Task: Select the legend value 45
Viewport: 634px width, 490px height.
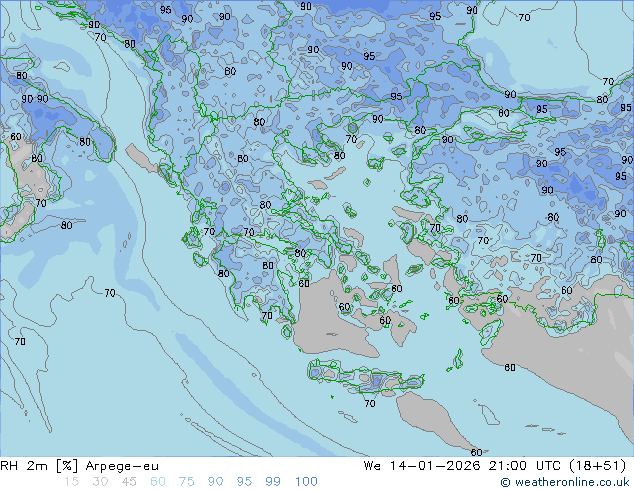Action: coord(129,482)
